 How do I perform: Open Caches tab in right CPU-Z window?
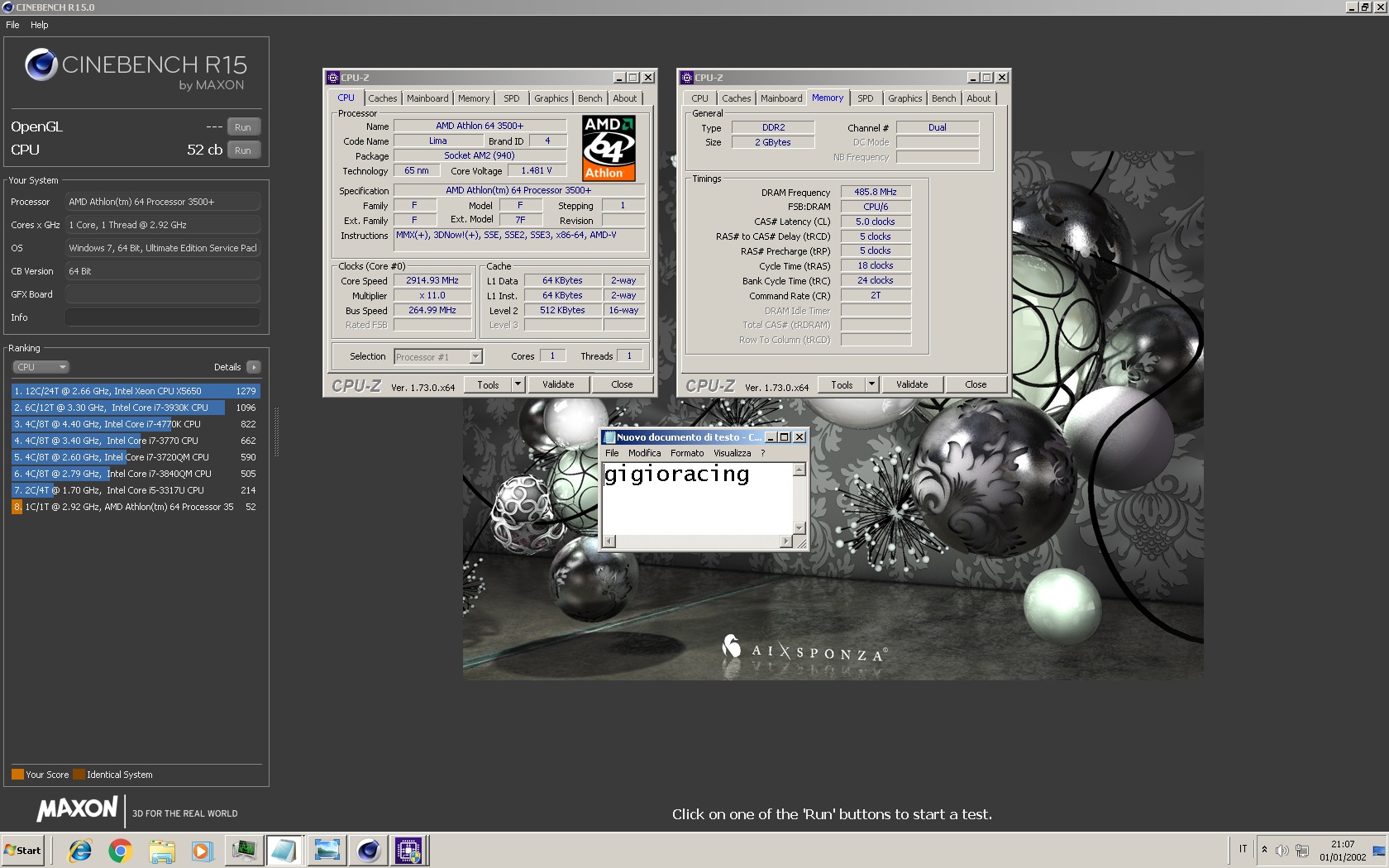pos(737,98)
